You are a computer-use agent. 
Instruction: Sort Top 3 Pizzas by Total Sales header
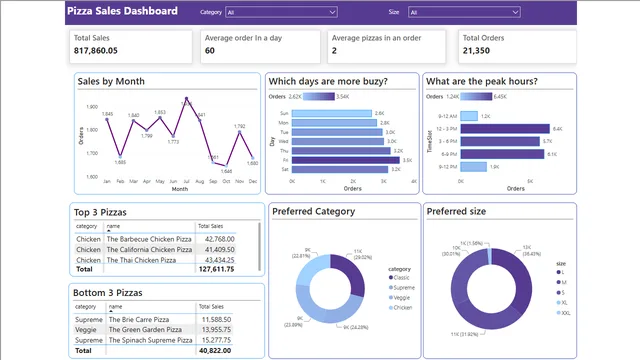point(211,226)
